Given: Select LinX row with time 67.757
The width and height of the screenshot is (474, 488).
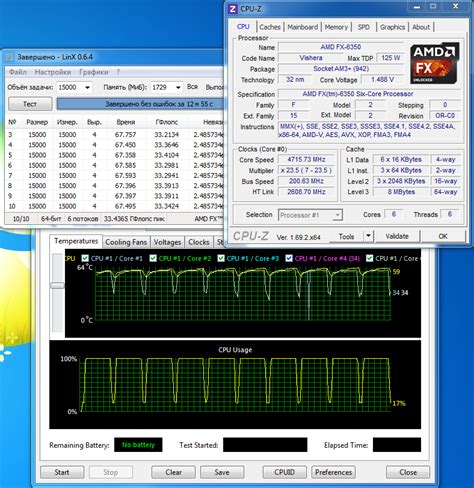Looking at the screenshot, I should click(x=115, y=135).
